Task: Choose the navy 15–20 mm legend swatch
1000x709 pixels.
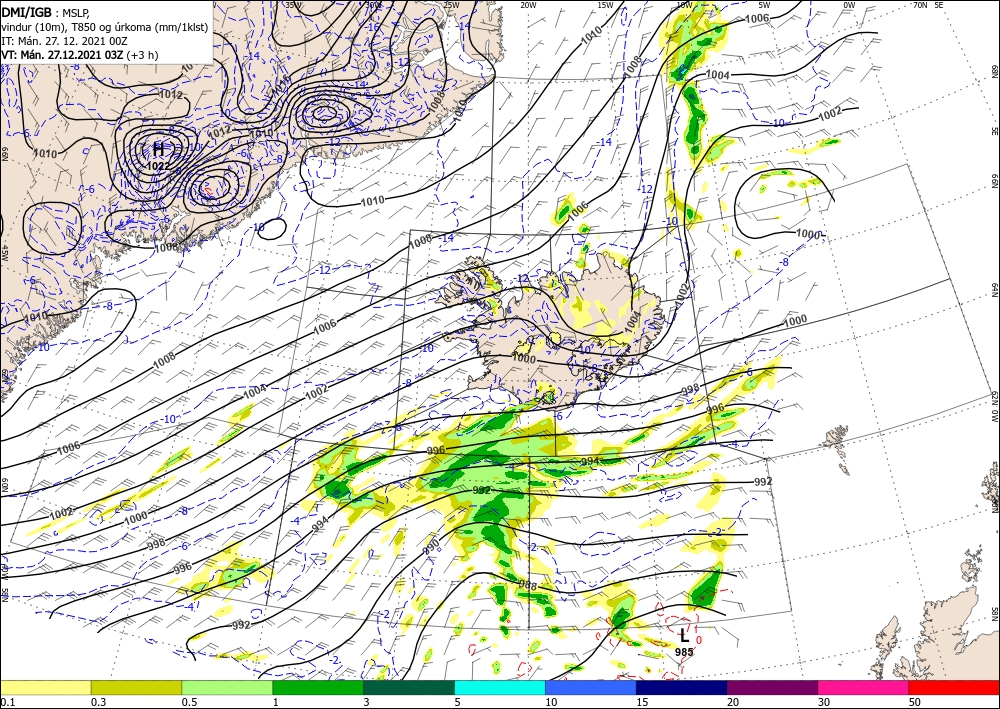Action: pyautogui.click(x=681, y=687)
